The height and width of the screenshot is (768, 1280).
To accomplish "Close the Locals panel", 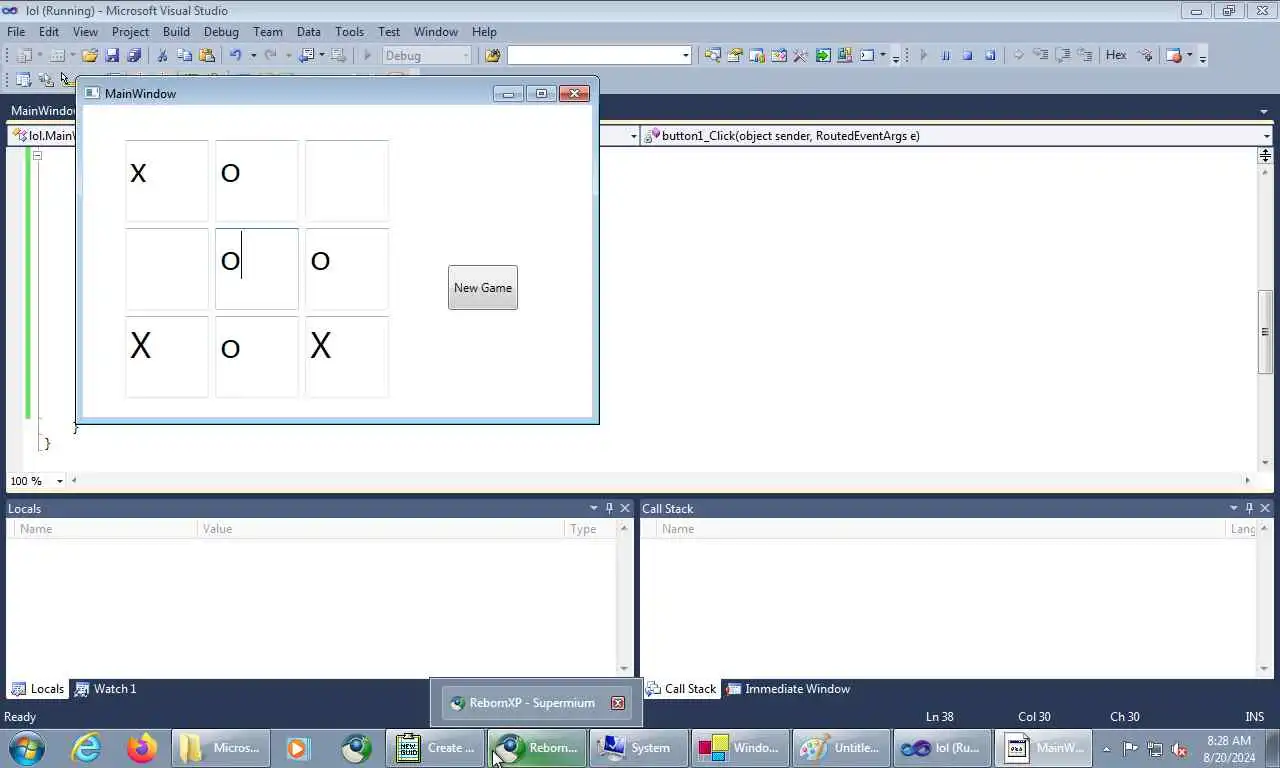I will [x=625, y=508].
